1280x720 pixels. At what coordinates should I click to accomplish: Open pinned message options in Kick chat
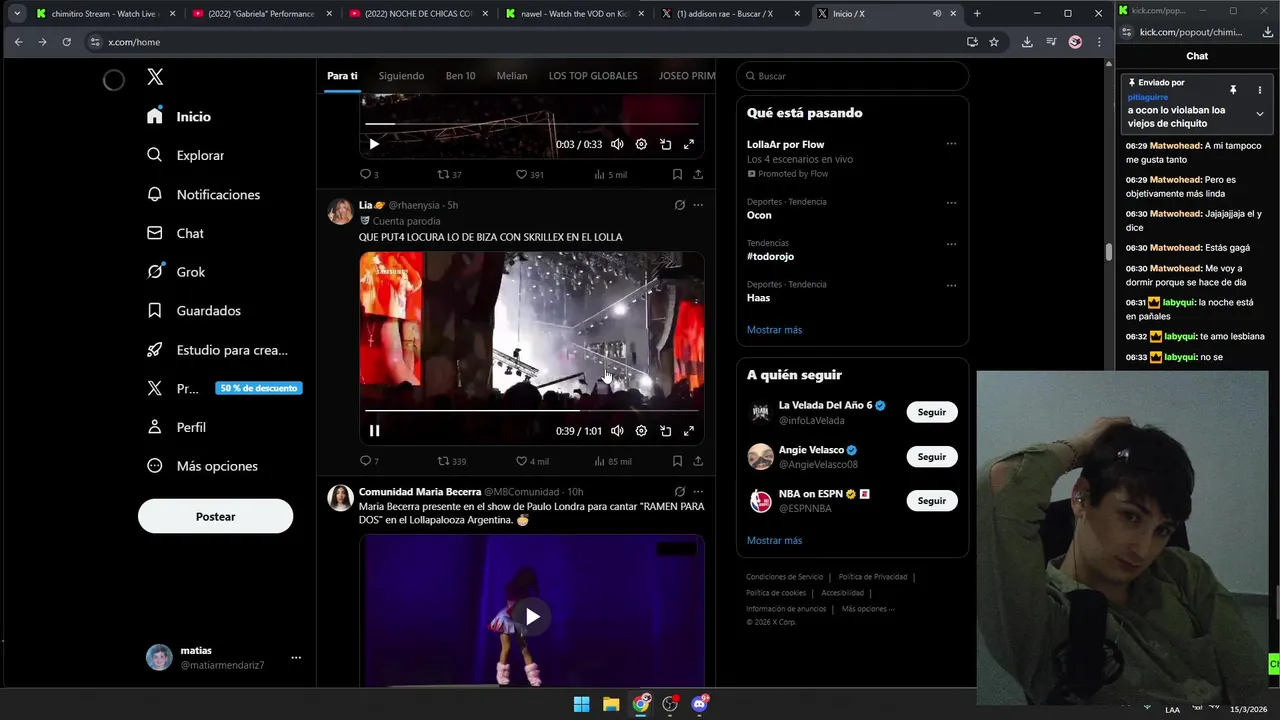(x=1260, y=90)
